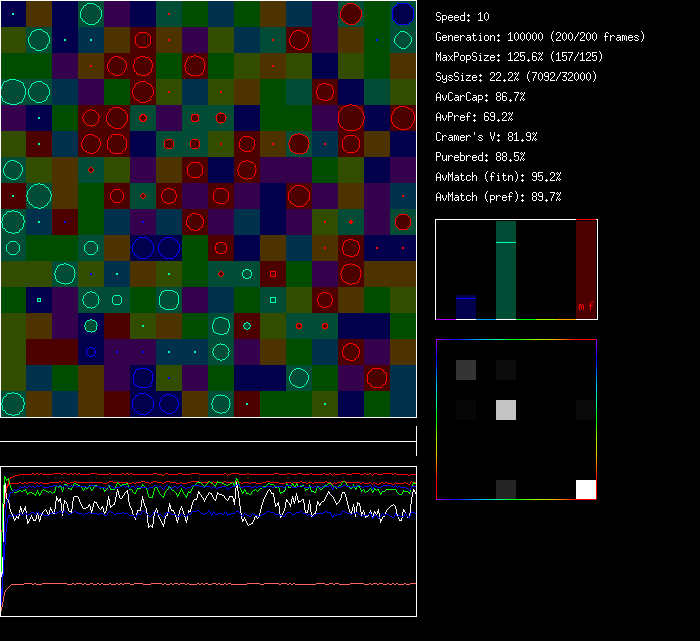Click the Generation counter text
The image size is (700, 641).
tap(539, 37)
